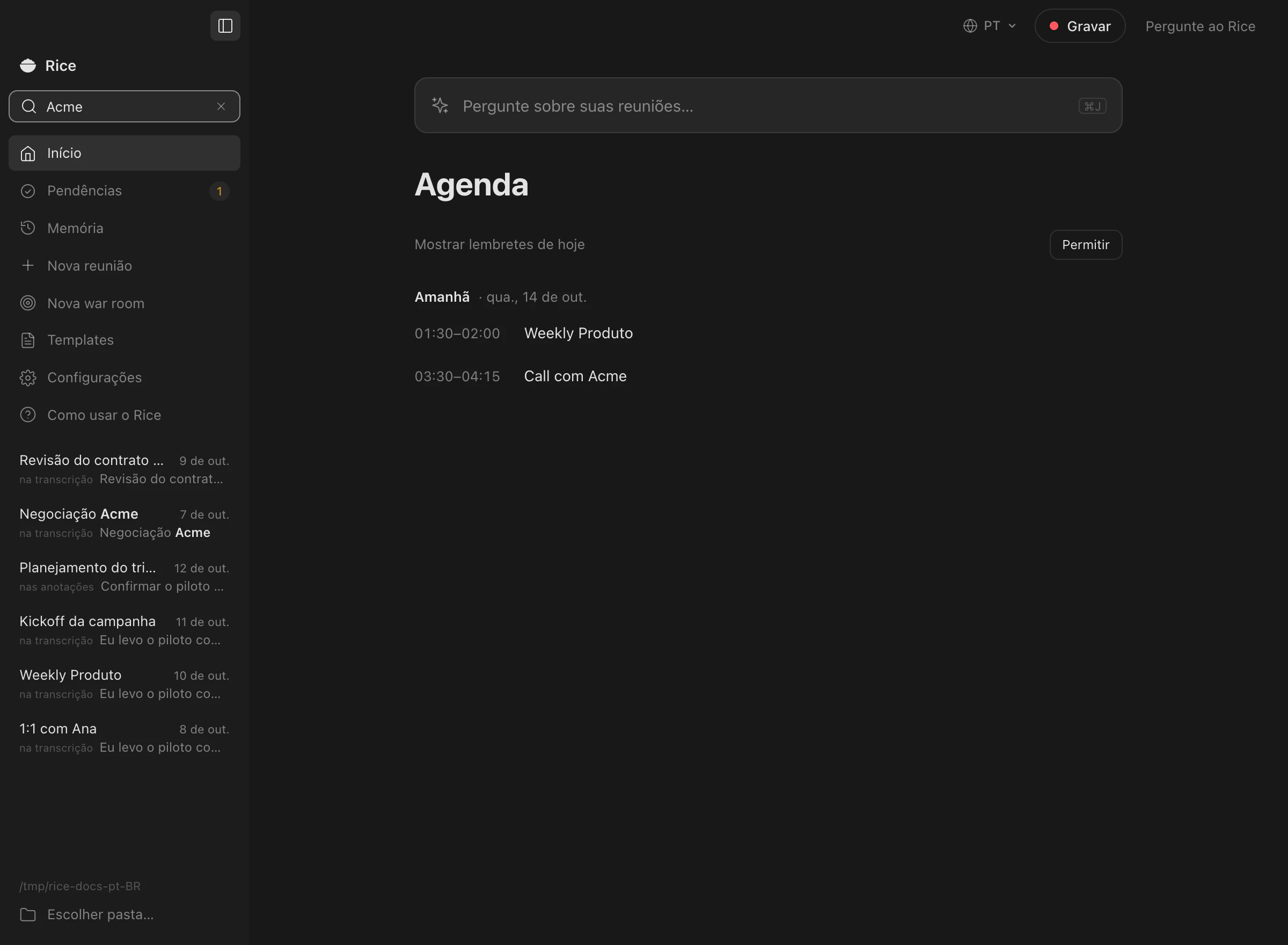Open Negociação Acme search result

125,523
